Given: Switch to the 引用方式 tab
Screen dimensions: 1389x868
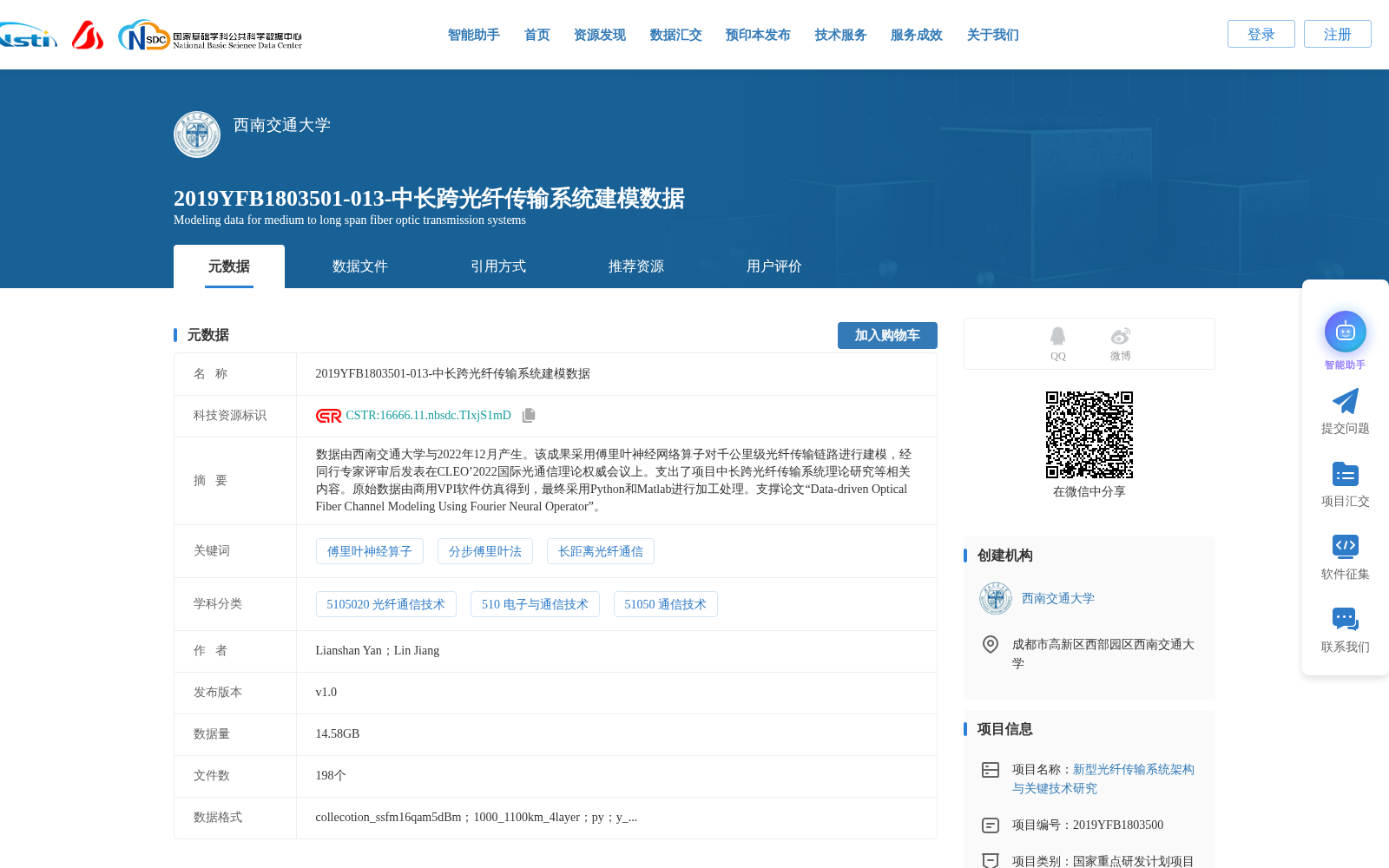Looking at the screenshot, I should pos(498,266).
